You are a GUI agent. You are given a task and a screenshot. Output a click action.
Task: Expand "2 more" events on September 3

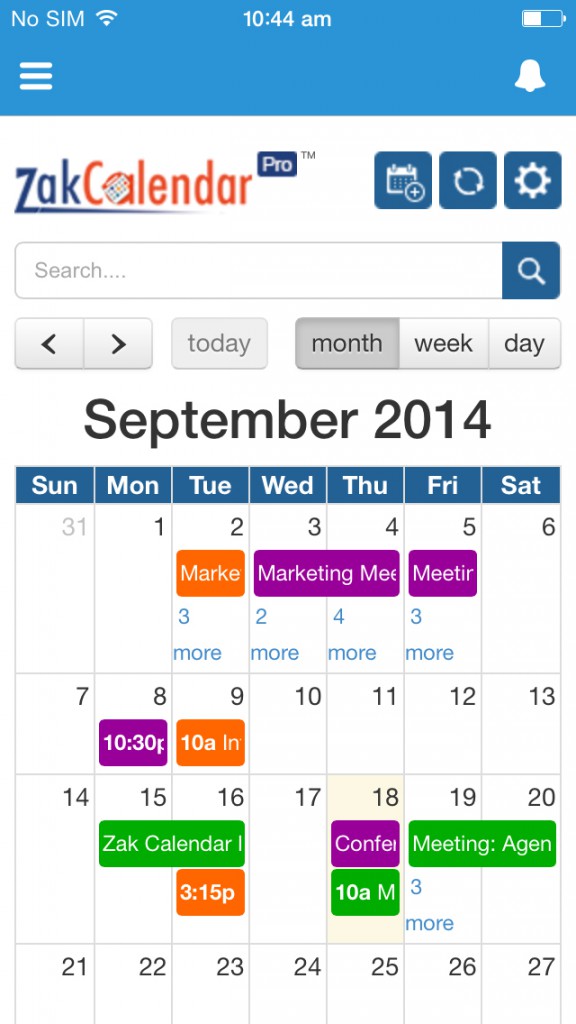[275, 634]
